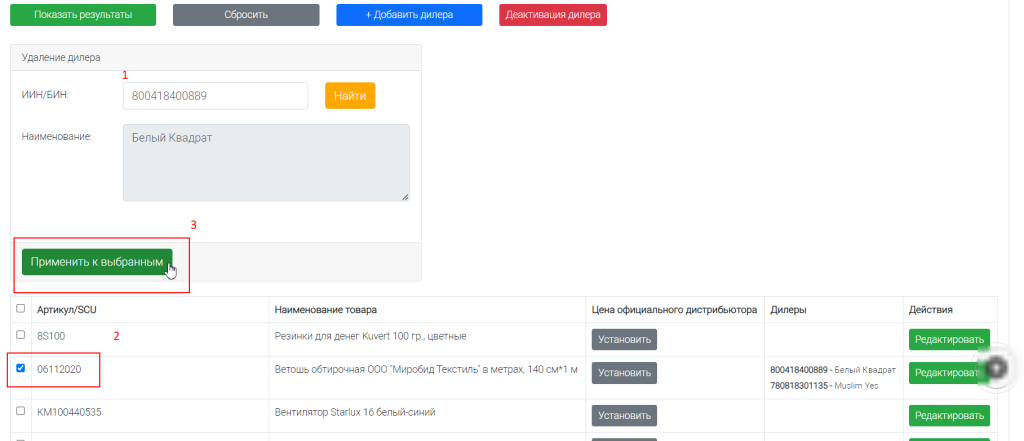Click the gray Сбросить button
This screenshot has height=441, width=1024.
pyautogui.click(x=246, y=15)
